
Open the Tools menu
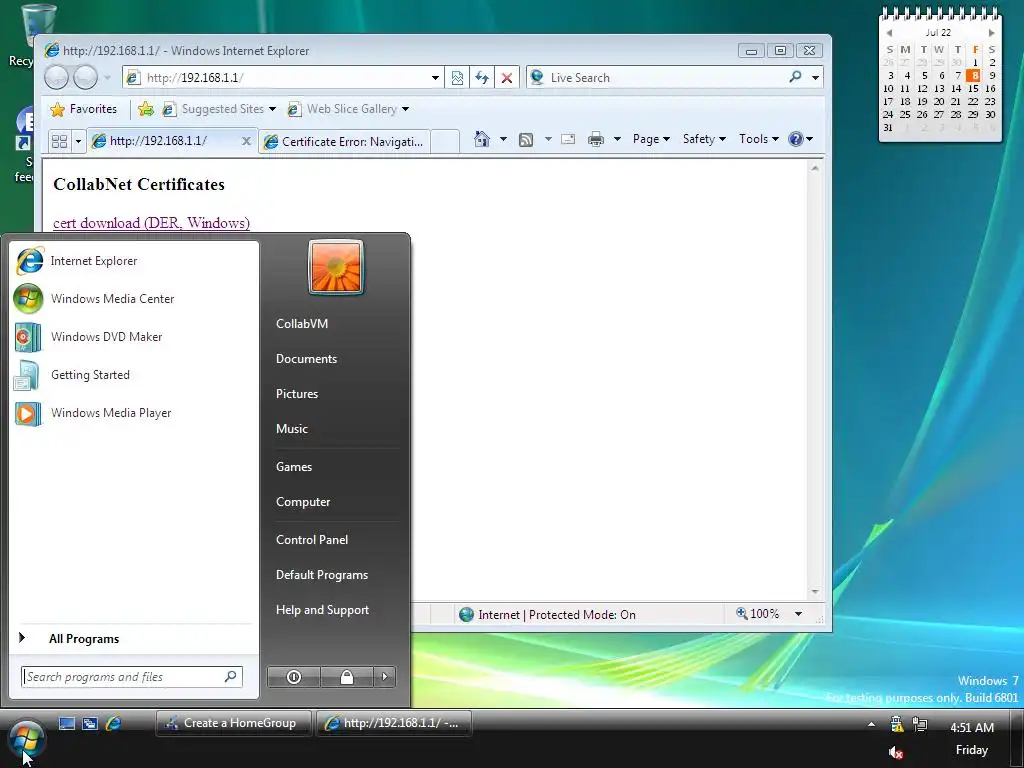click(x=758, y=139)
